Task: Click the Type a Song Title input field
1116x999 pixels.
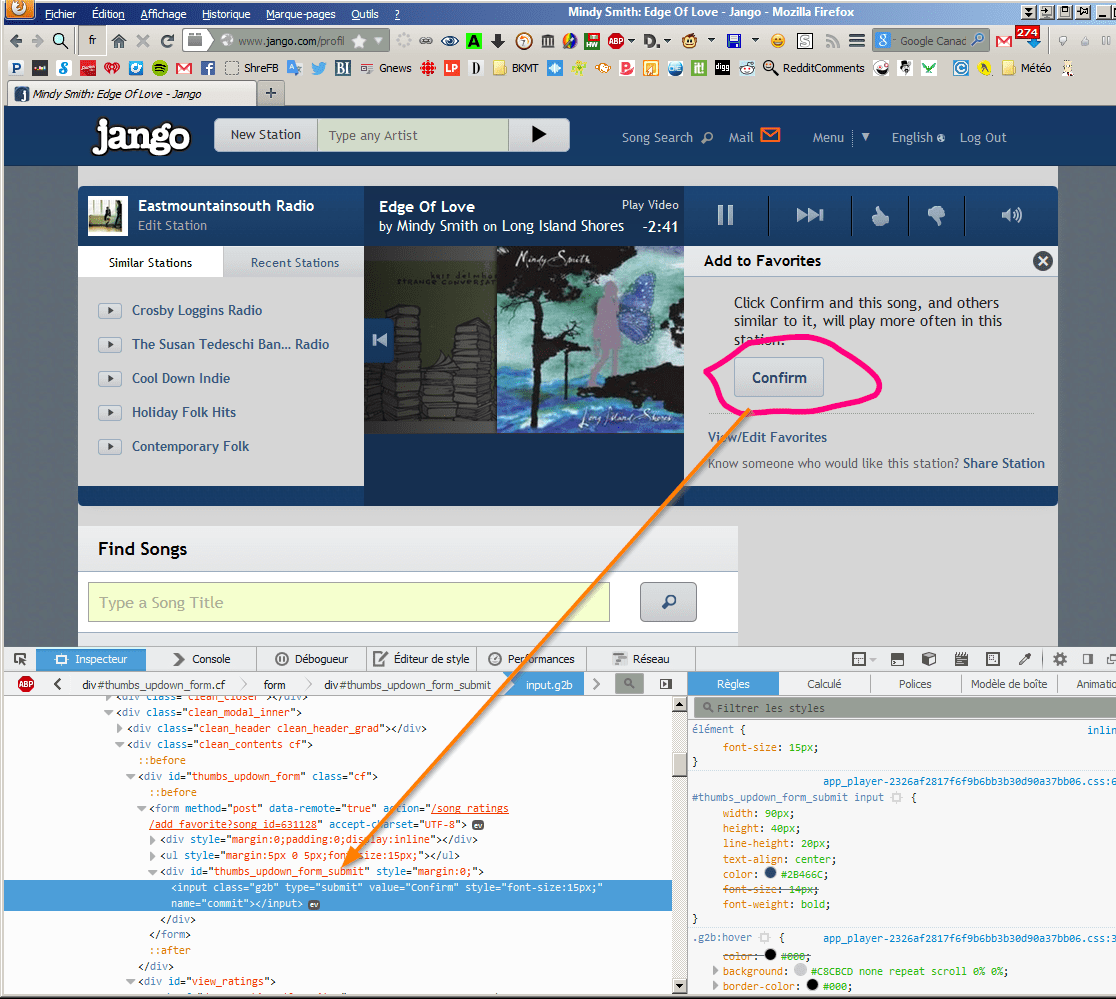Action: (x=348, y=601)
